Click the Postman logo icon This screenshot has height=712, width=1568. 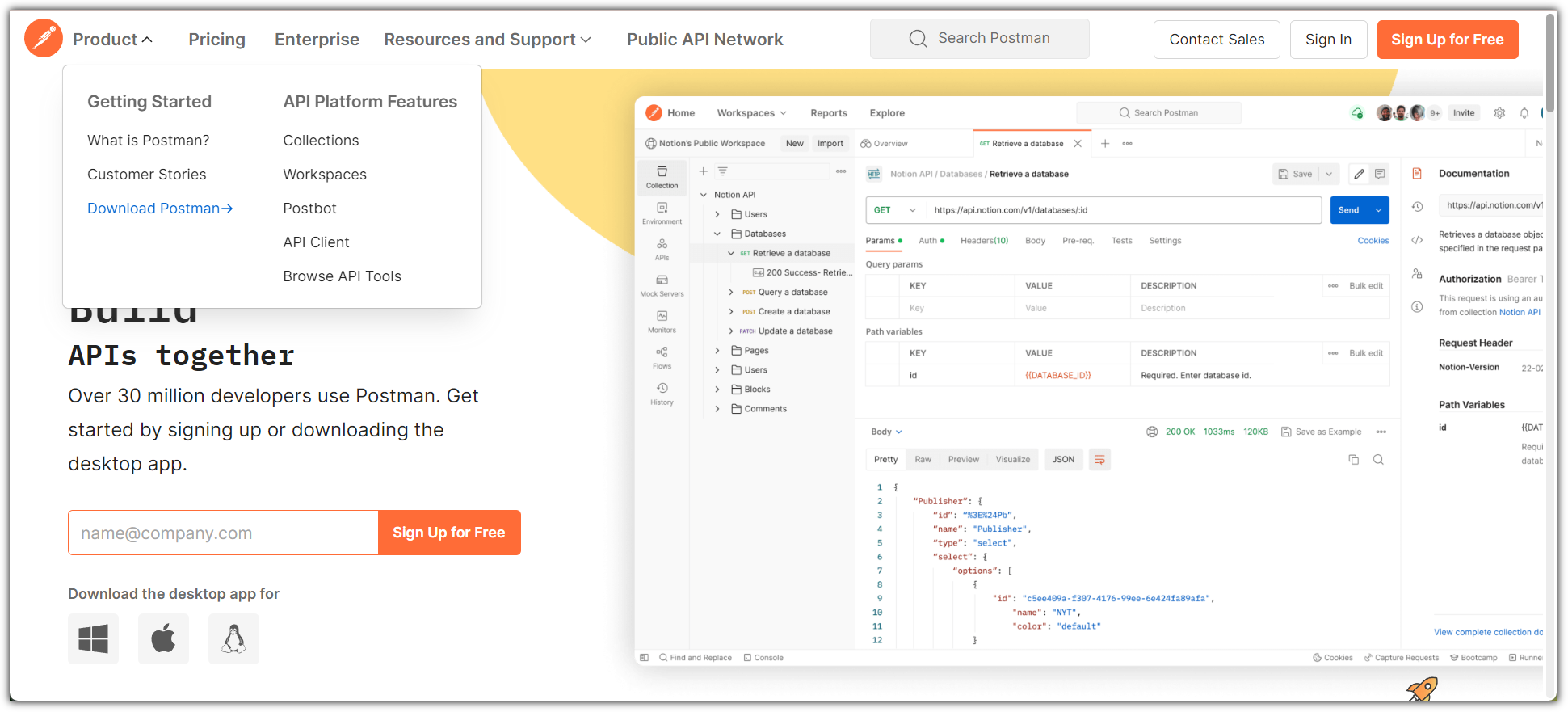[44, 38]
